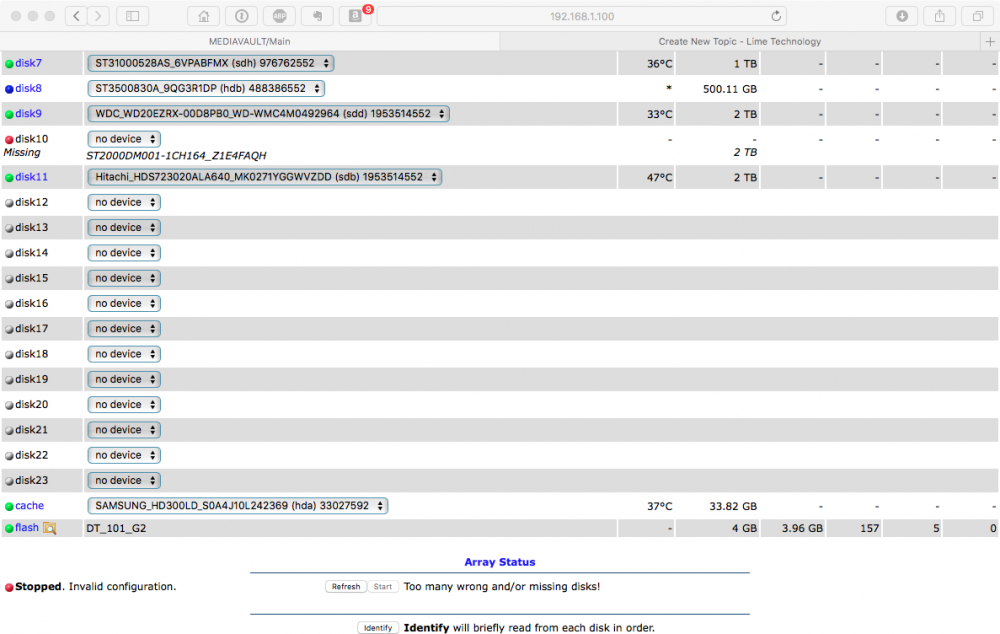Viewport: 1000px width, 634px height.
Task: Reload the page with refresh icon
Action: 776,16
